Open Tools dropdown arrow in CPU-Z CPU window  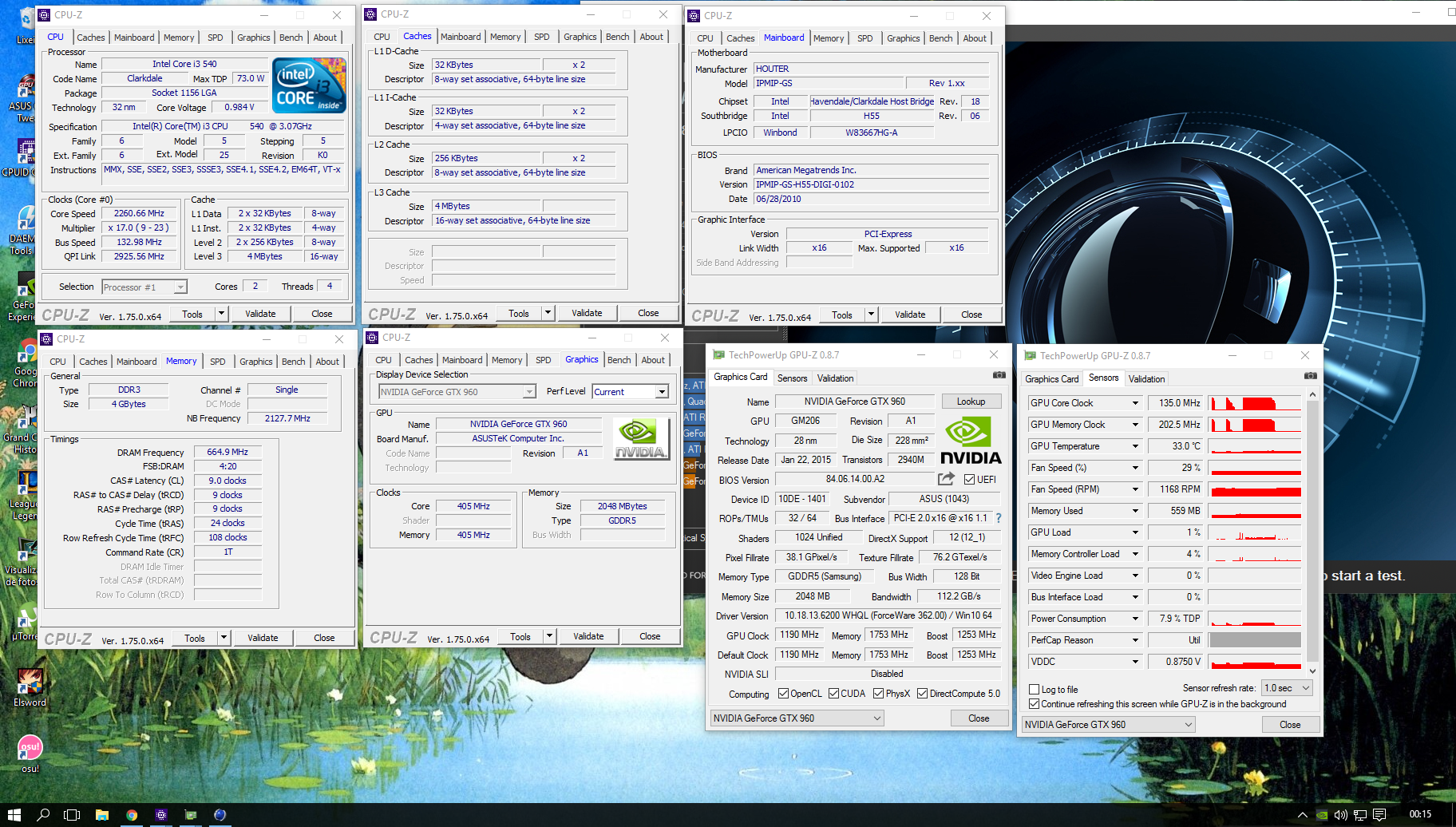pyautogui.click(x=221, y=314)
